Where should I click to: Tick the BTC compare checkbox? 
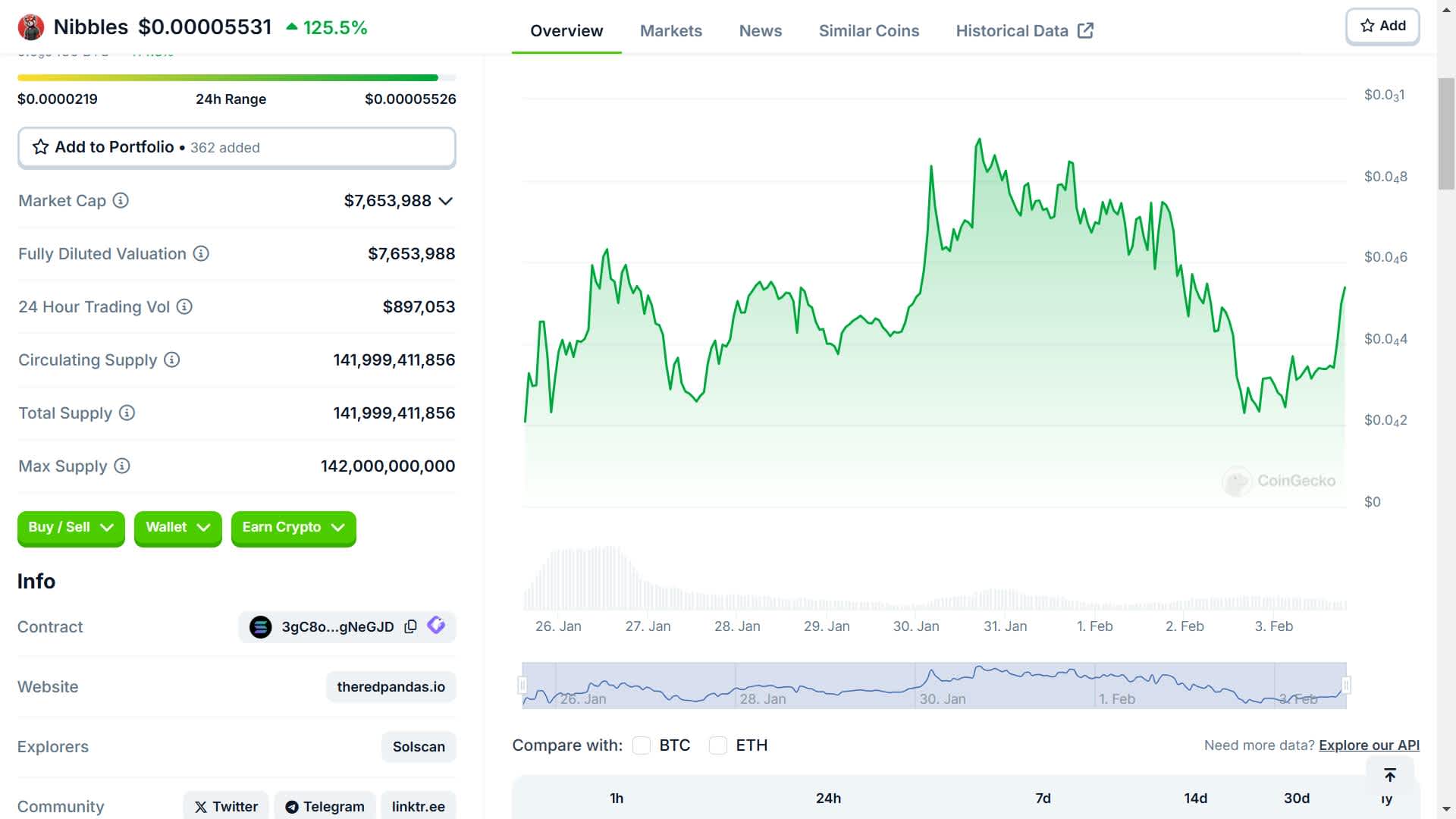[x=642, y=745]
